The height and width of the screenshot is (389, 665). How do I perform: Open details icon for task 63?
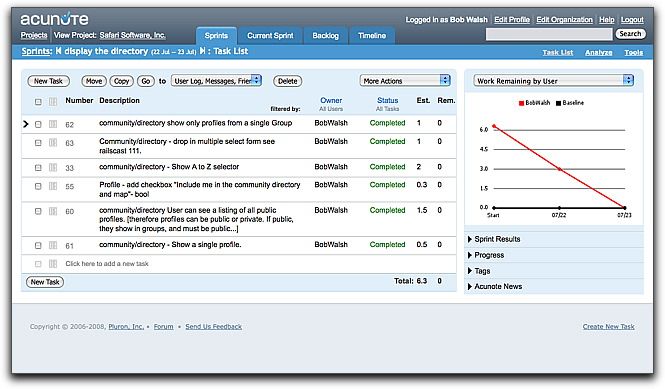53,143
